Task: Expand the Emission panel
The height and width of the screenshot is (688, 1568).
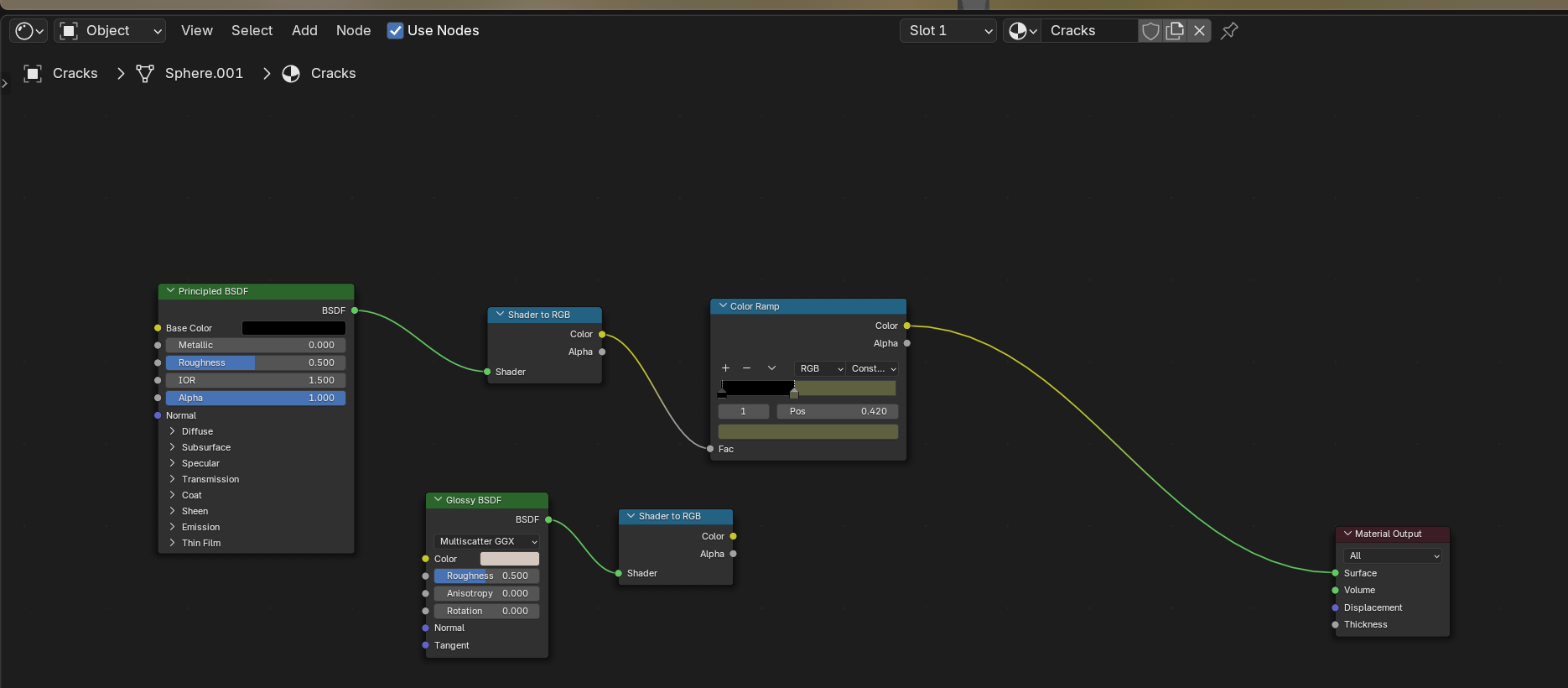Action: pyautogui.click(x=173, y=527)
